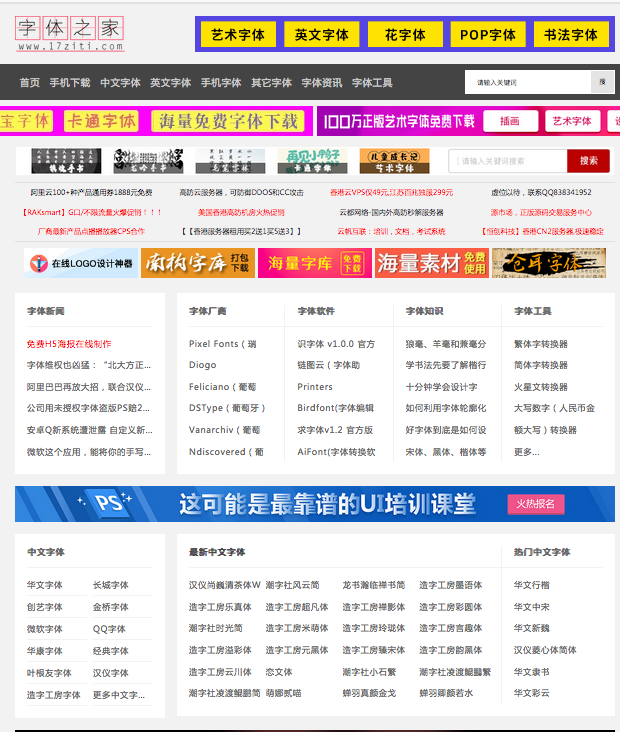
Task: Click the gray search button in navbar
Action: click(602, 82)
